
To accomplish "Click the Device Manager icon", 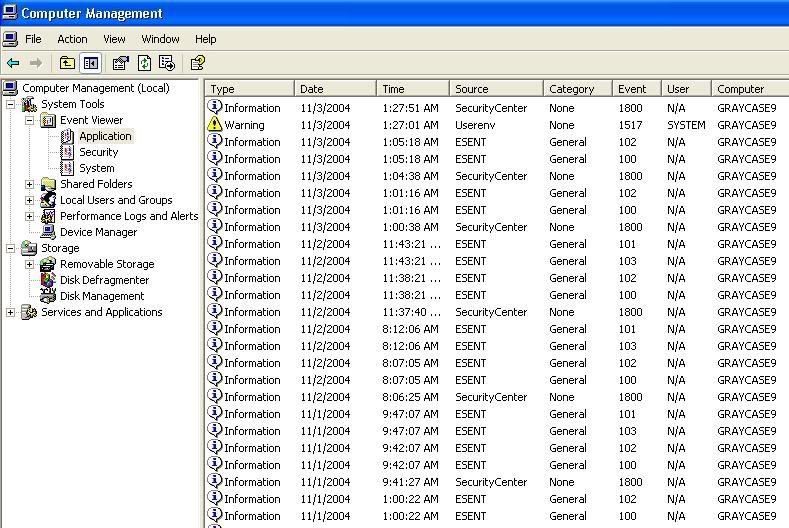I will click(48, 232).
